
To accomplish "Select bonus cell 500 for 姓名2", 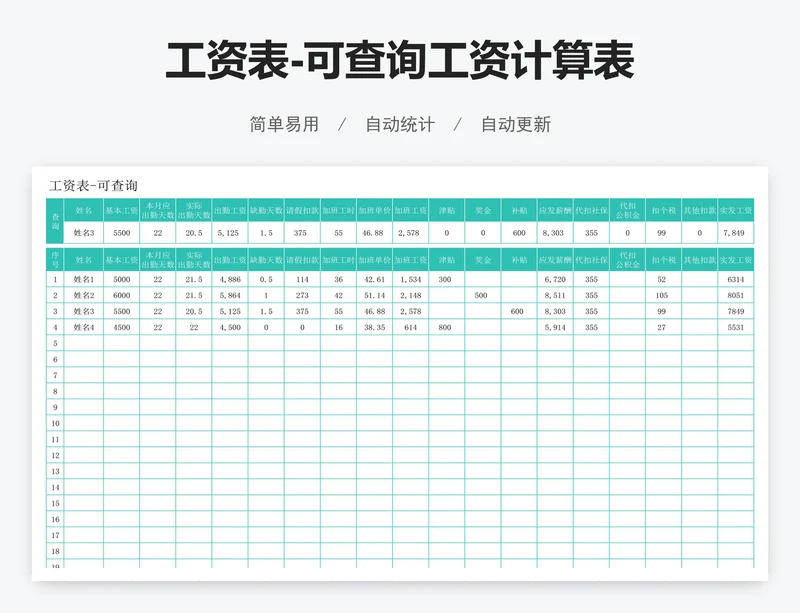I will tap(483, 295).
